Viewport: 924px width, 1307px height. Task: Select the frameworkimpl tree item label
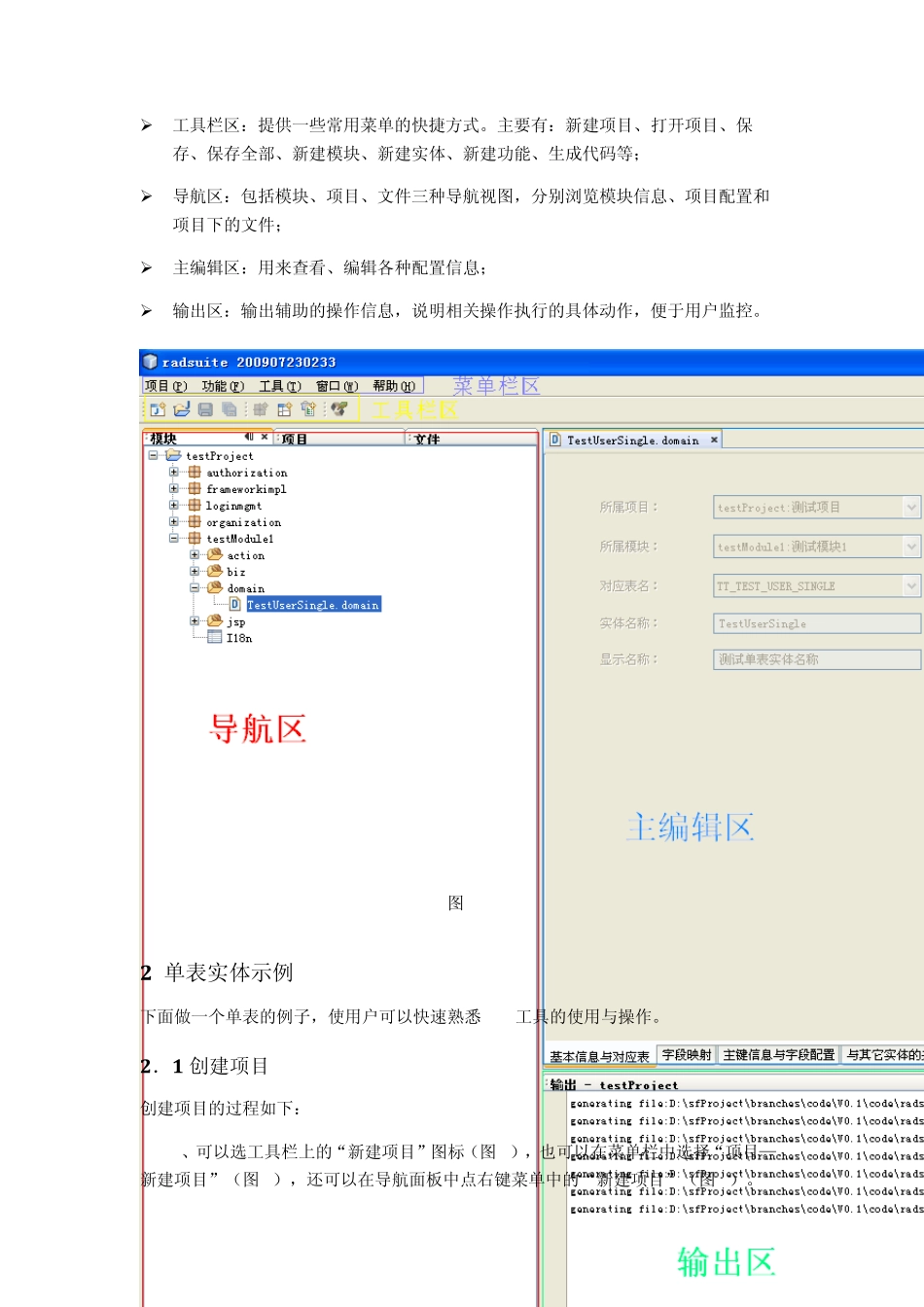(246, 488)
